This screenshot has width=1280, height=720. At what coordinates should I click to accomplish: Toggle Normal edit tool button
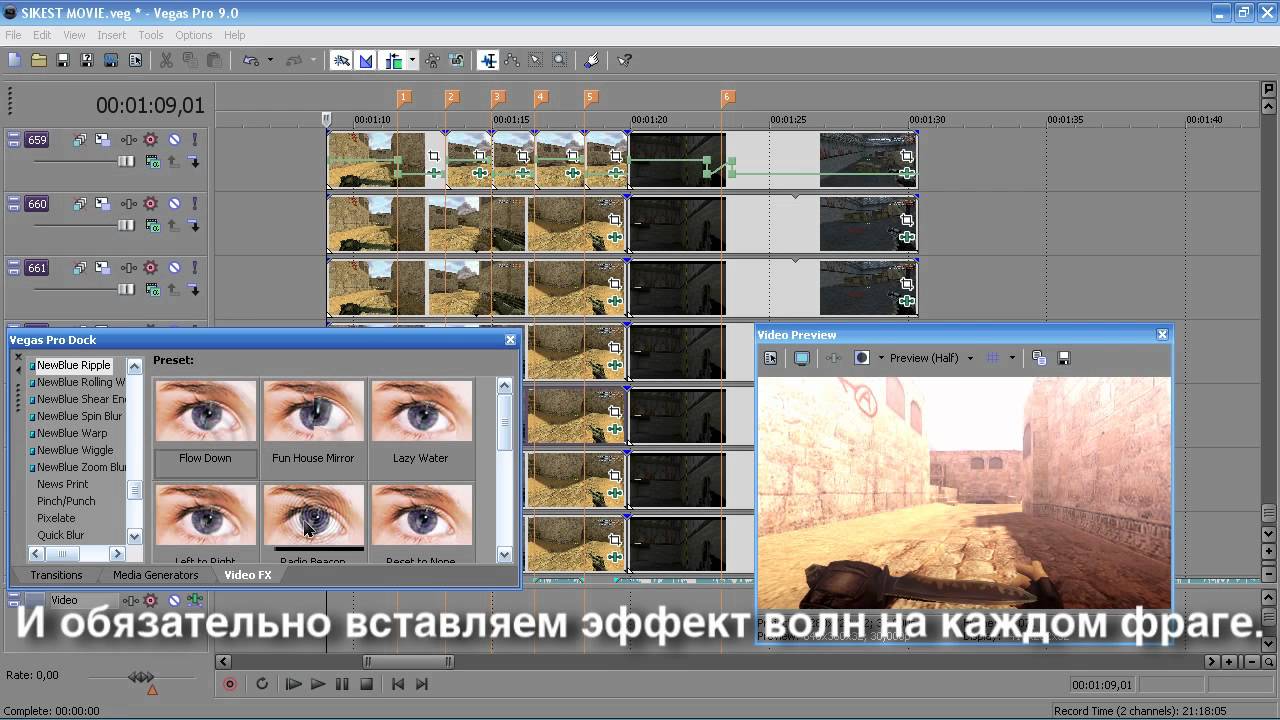[488, 61]
